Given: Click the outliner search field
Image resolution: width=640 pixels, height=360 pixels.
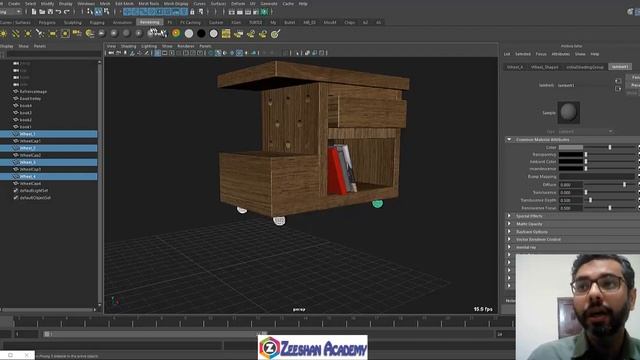Looking at the screenshot, I should pos(53,54).
